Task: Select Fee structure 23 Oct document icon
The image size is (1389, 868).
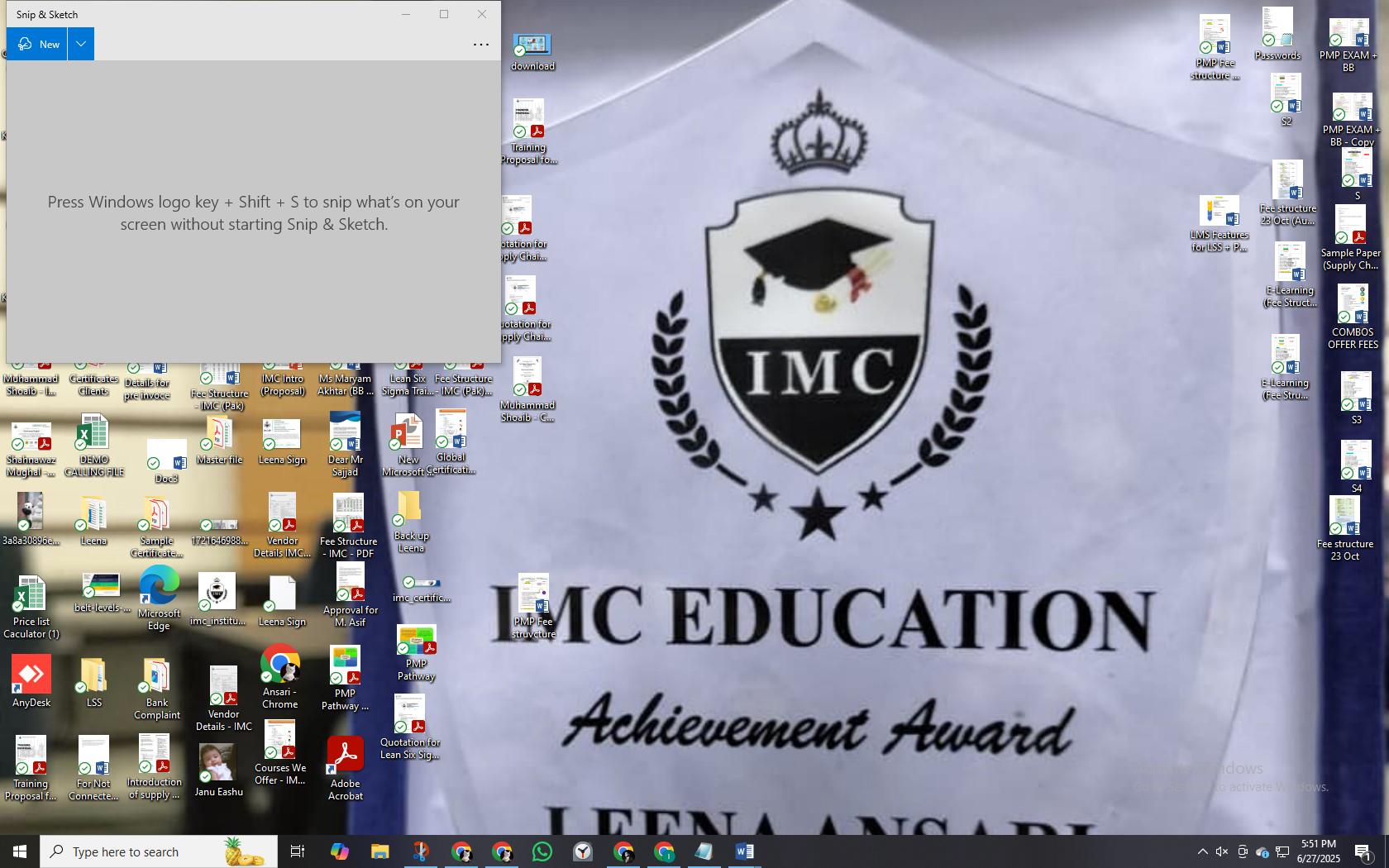Action: (1345, 529)
